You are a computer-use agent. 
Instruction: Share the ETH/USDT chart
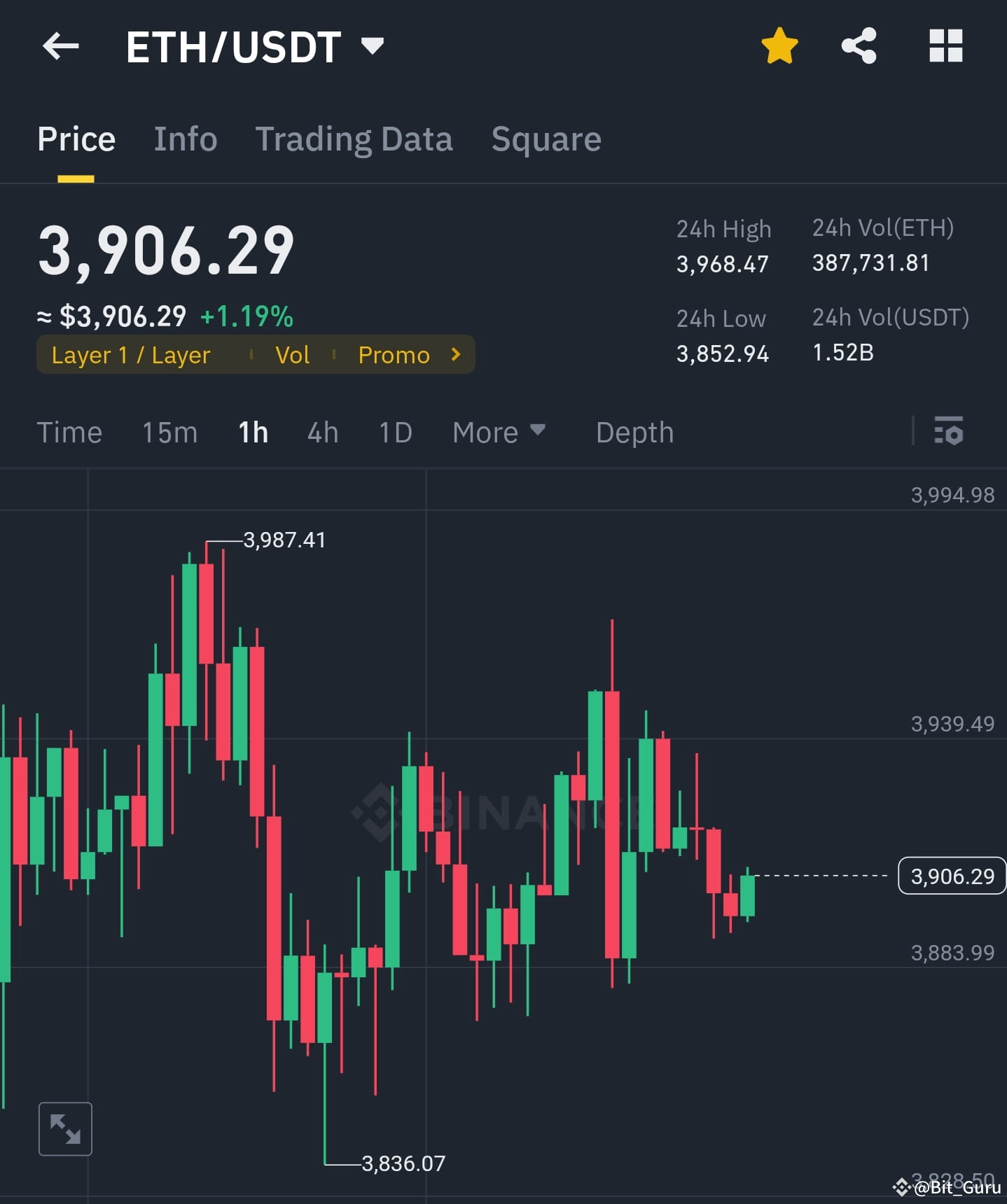pyautogui.click(x=859, y=45)
